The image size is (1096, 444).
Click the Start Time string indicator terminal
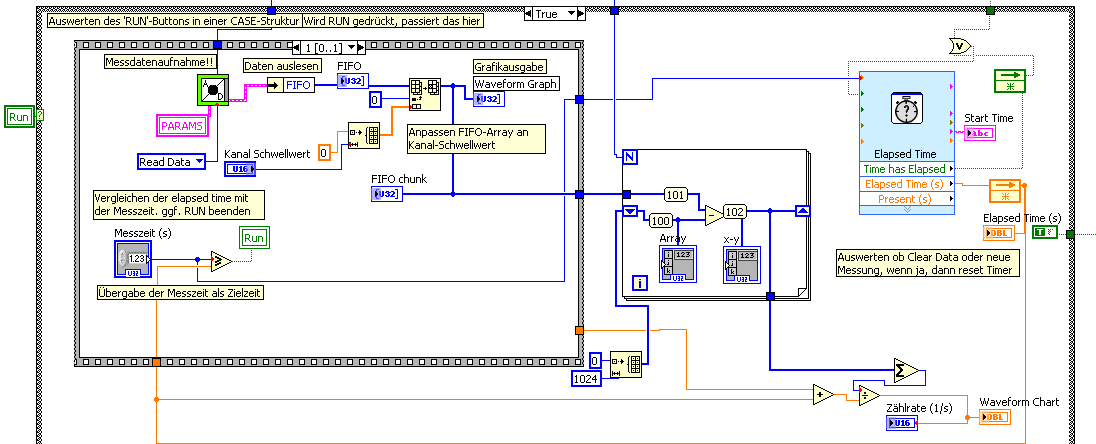(979, 134)
